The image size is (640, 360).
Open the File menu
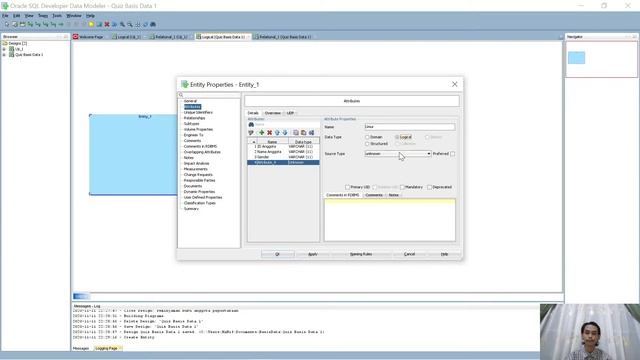click(x=5, y=16)
